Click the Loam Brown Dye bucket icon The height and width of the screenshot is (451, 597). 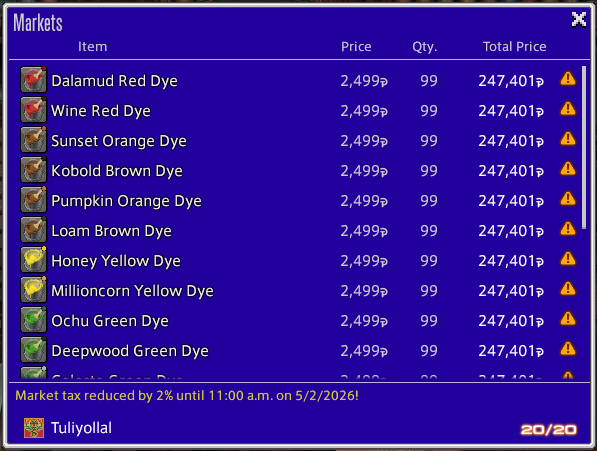(34, 230)
